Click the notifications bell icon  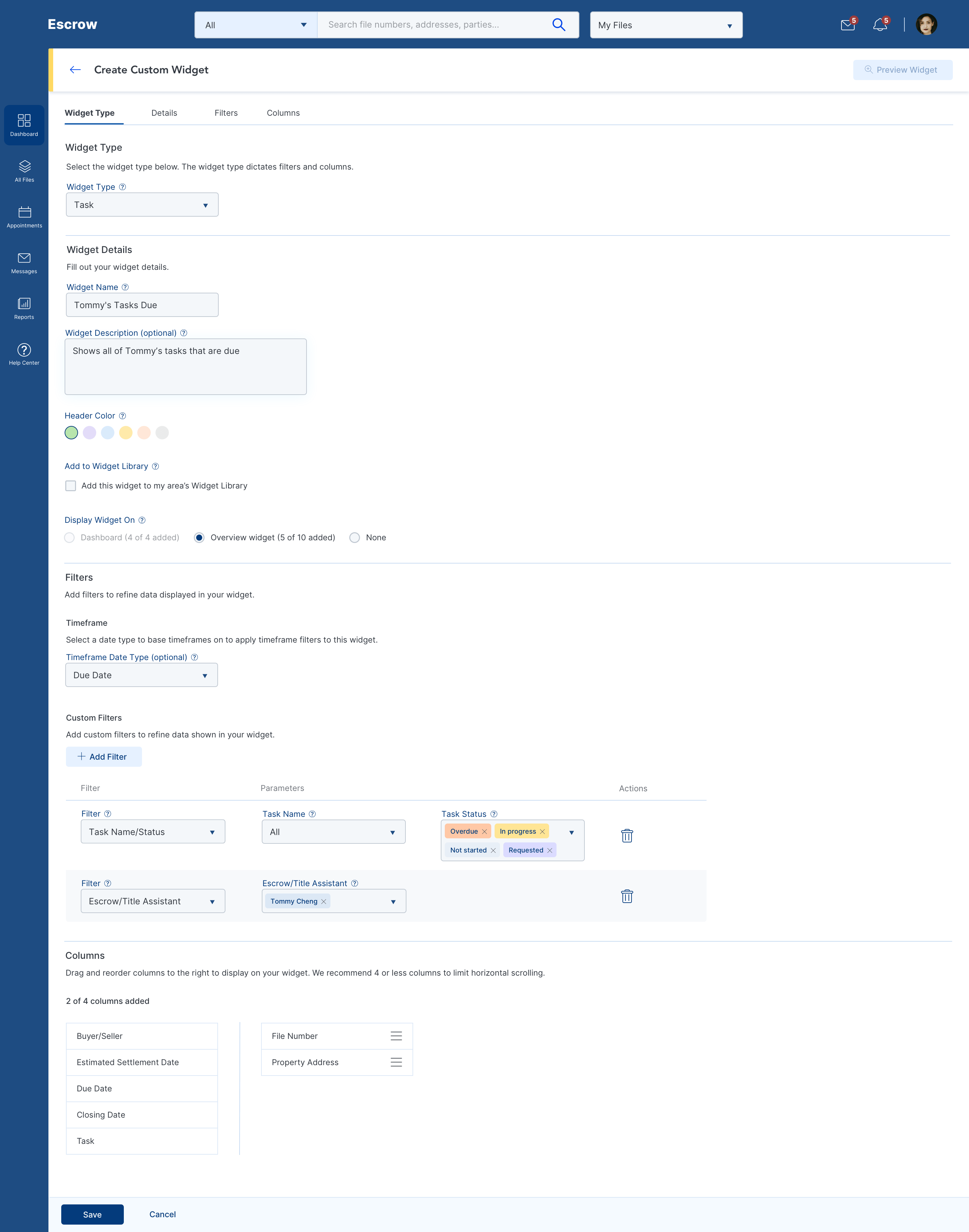(880, 25)
